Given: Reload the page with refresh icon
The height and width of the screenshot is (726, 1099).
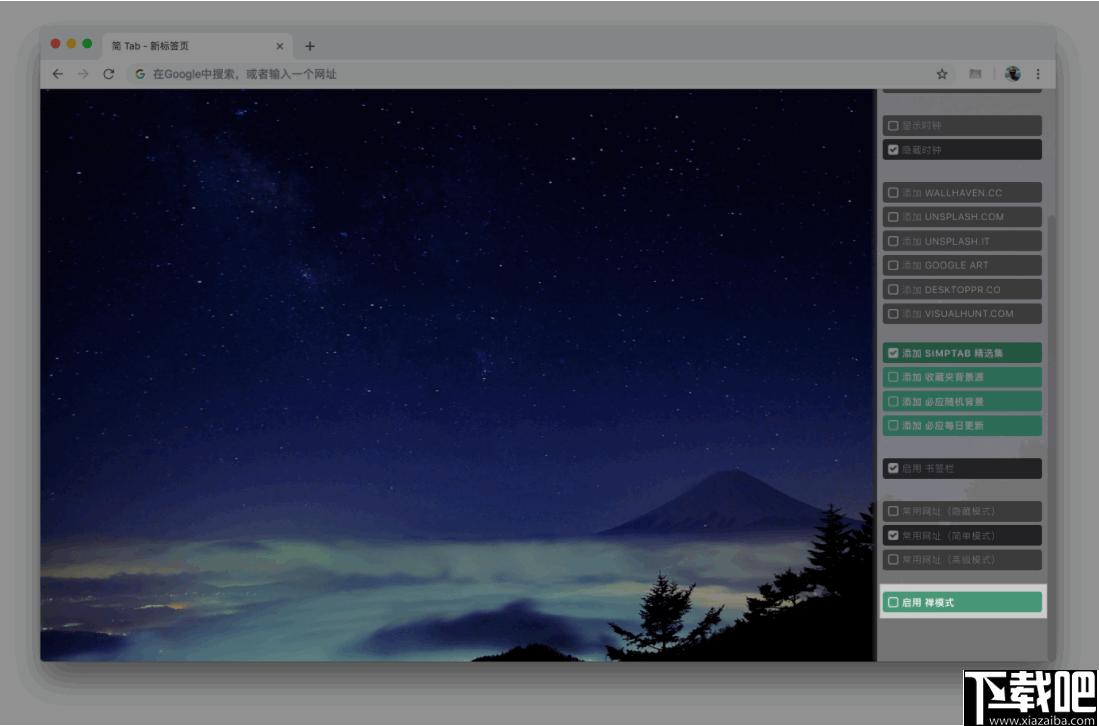Looking at the screenshot, I should point(109,74).
